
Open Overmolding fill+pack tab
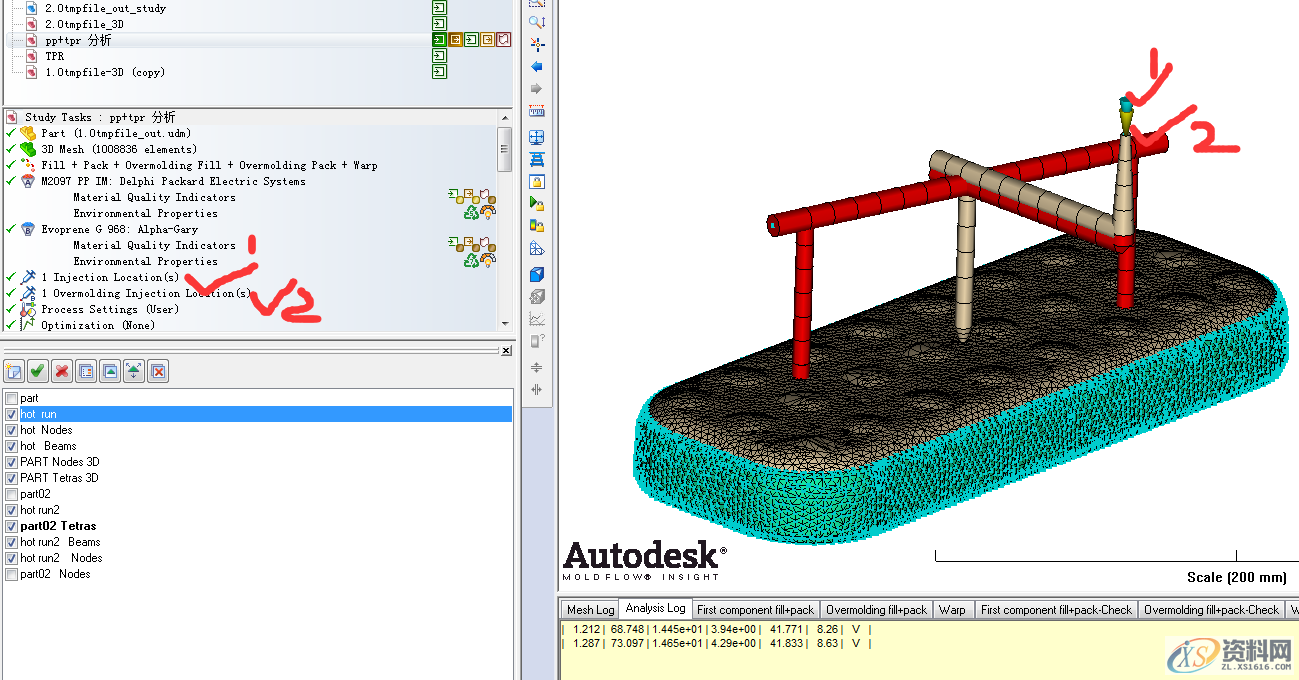(876, 609)
